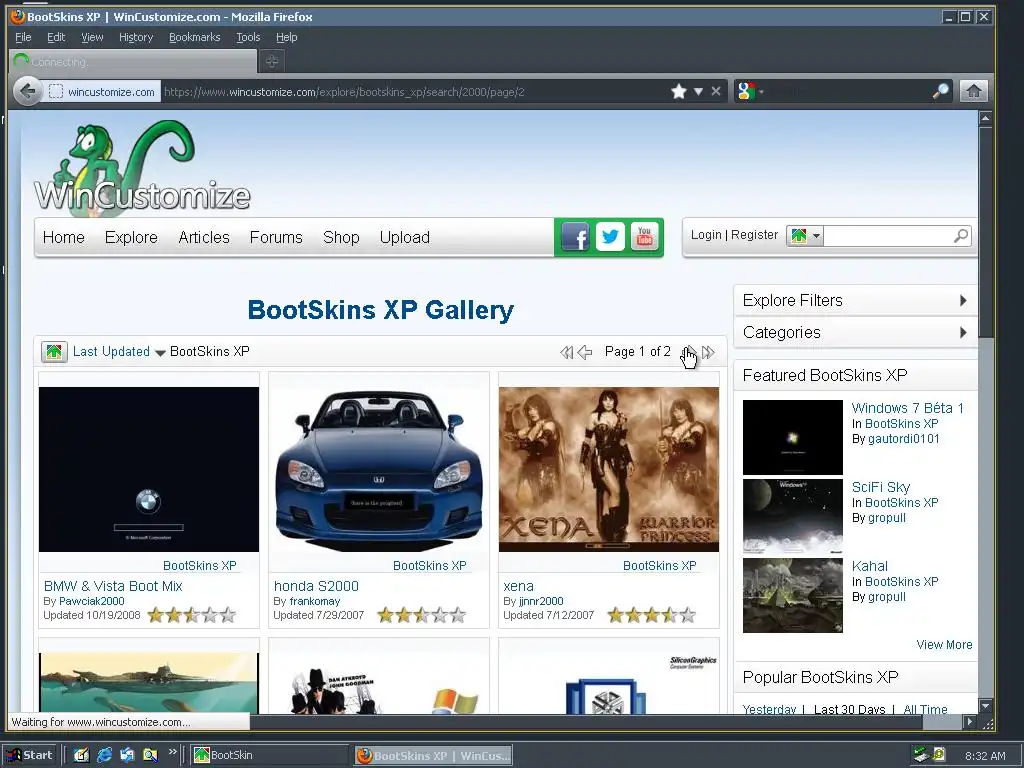Viewport: 1024px width, 768px height.
Task: Open Upload in site navigation
Action: 405,238
